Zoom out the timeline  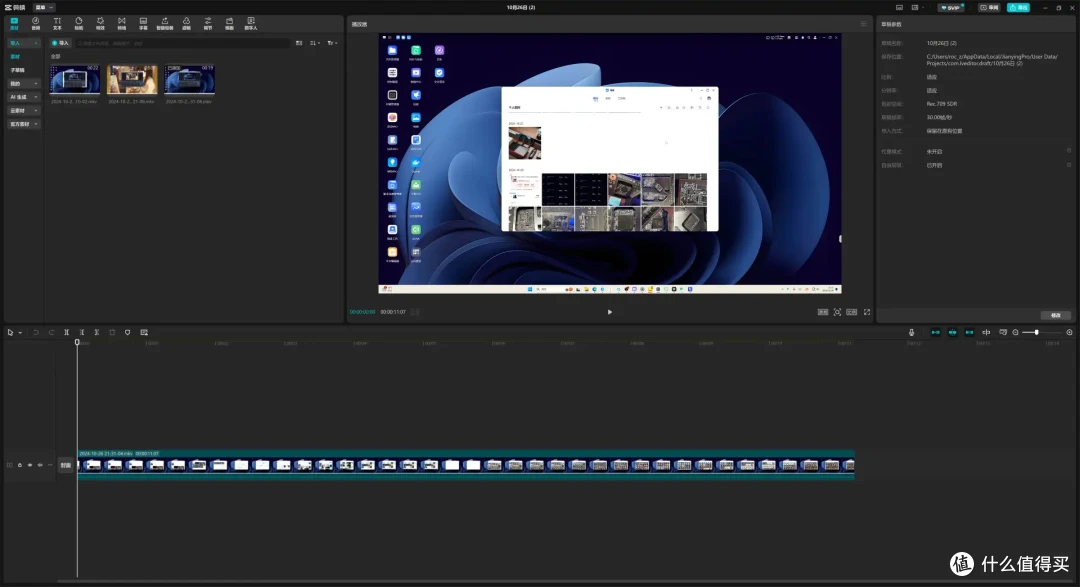point(1015,332)
